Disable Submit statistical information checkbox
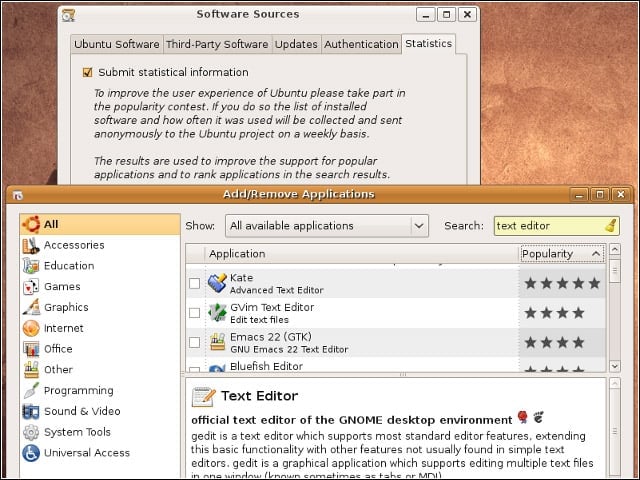The image size is (640, 480). point(87,73)
